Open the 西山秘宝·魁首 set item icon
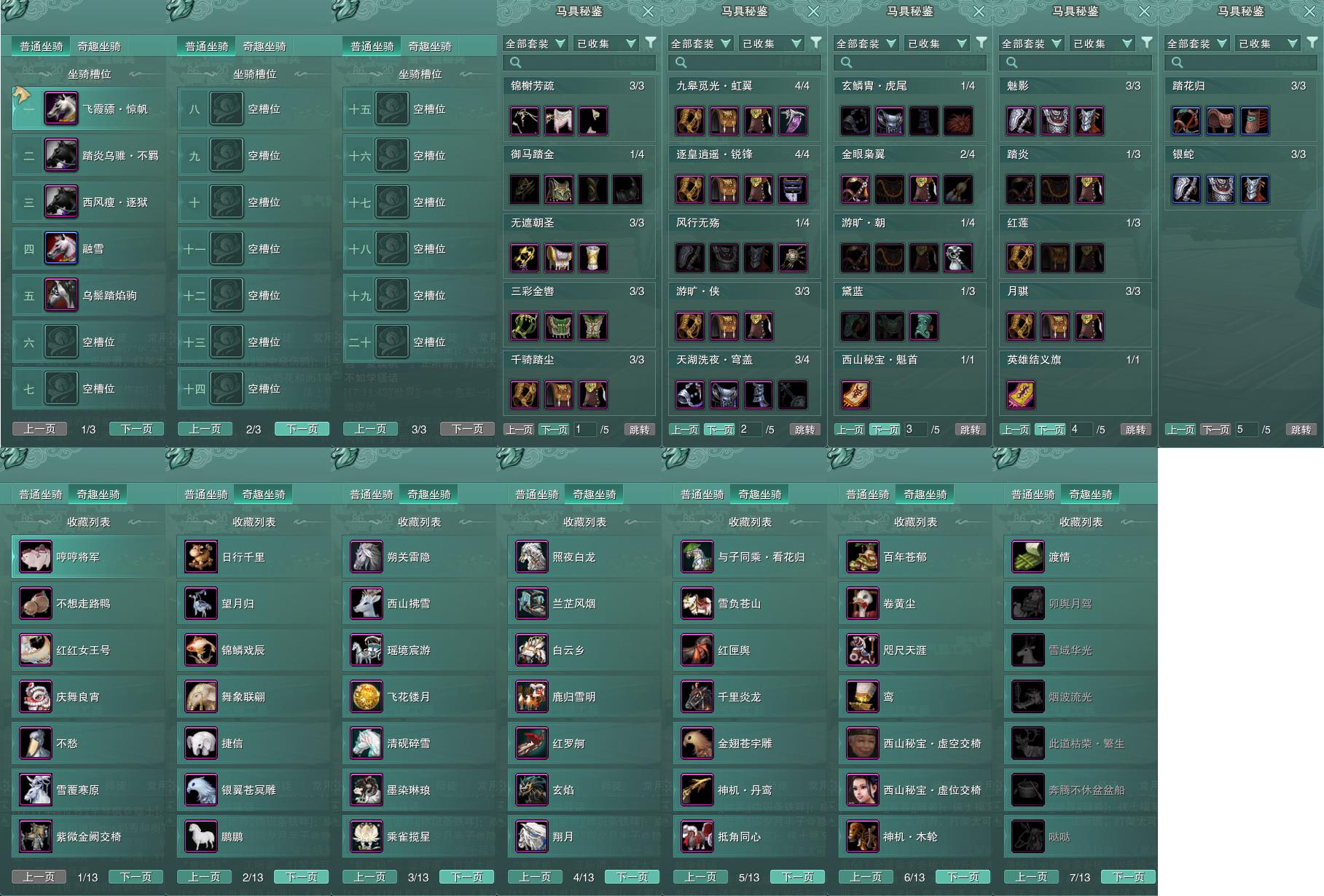 [x=855, y=394]
